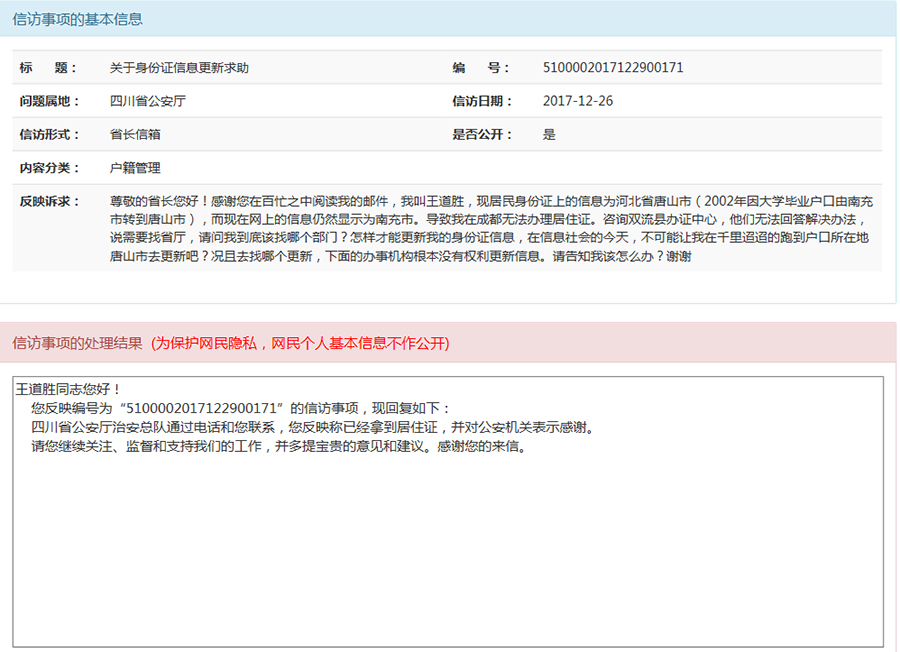Click the 标题 field label
The image size is (900, 652).
47,68
